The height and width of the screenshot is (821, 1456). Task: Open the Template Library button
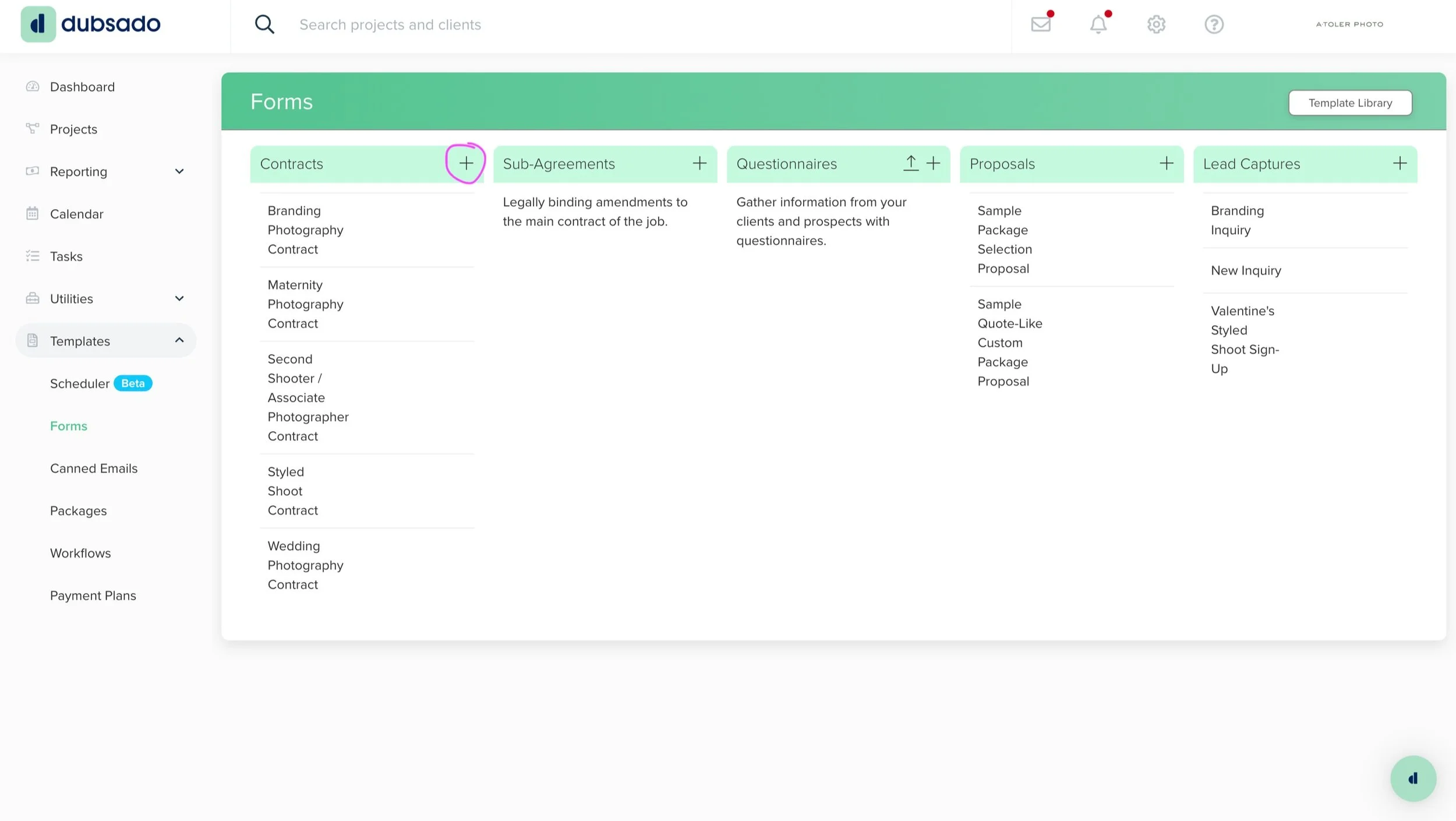point(1350,103)
